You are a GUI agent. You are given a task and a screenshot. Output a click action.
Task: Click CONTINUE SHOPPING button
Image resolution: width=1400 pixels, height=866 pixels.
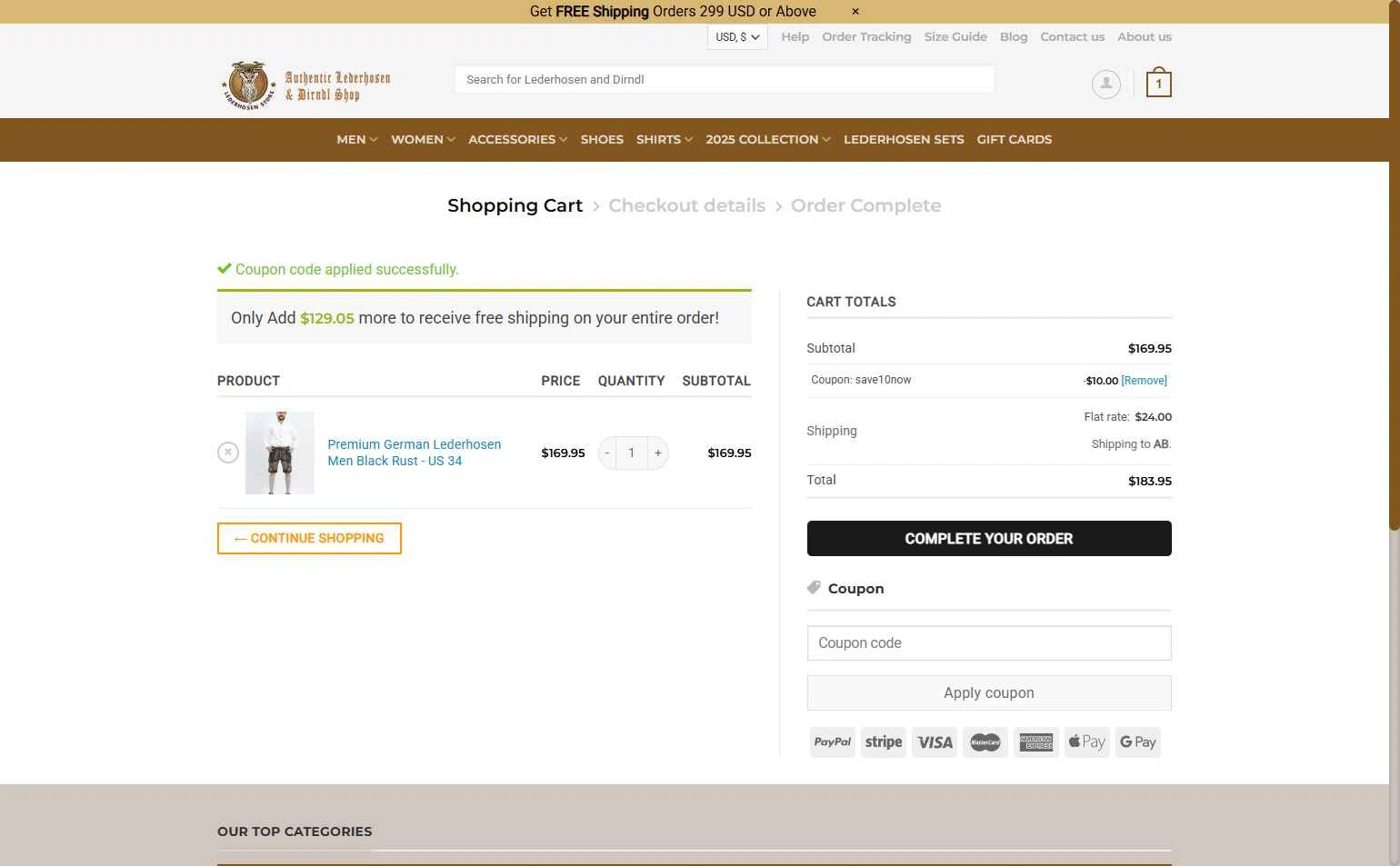pos(309,538)
